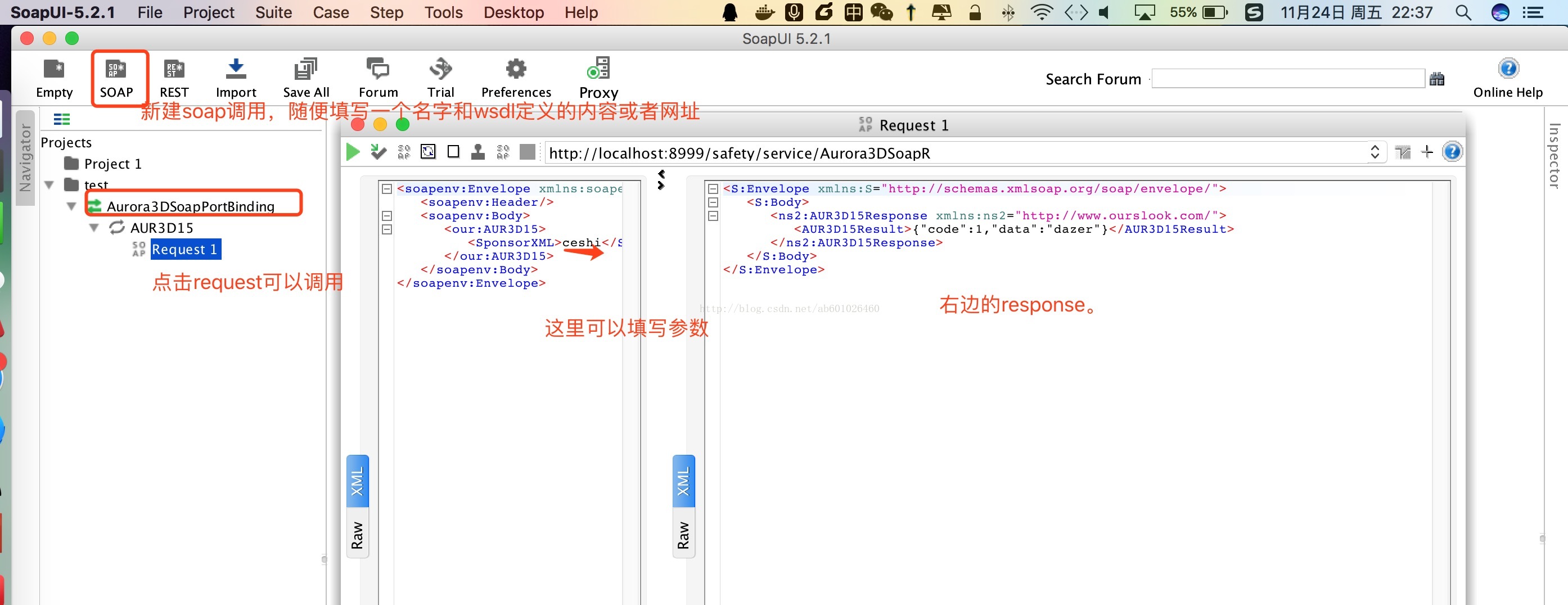Recreate default request refresh icon
The width and height of the screenshot is (1568, 605).
[x=428, y=152]
